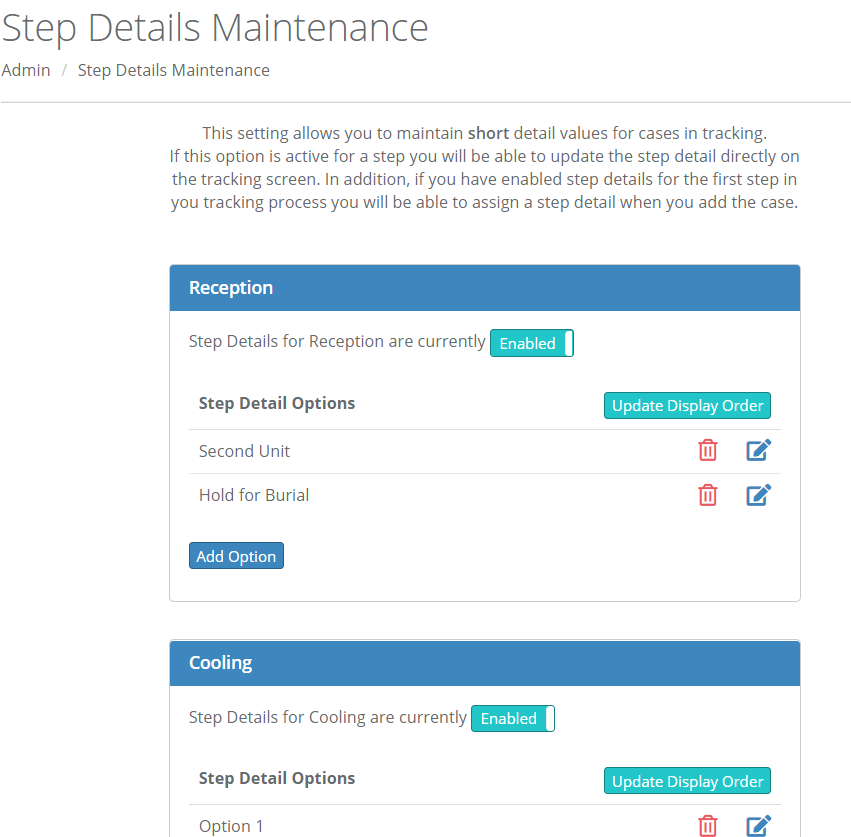
Task: Select the "Option 1" row in Cooling
Action: click(231, 826)
